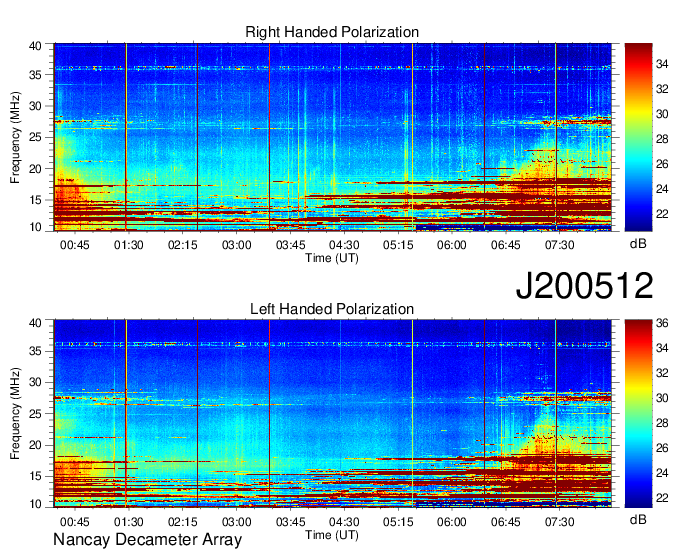680x552 pixels.
Task: Click the Left Handed plot's colorbar
Action: (x=638, y=414)
